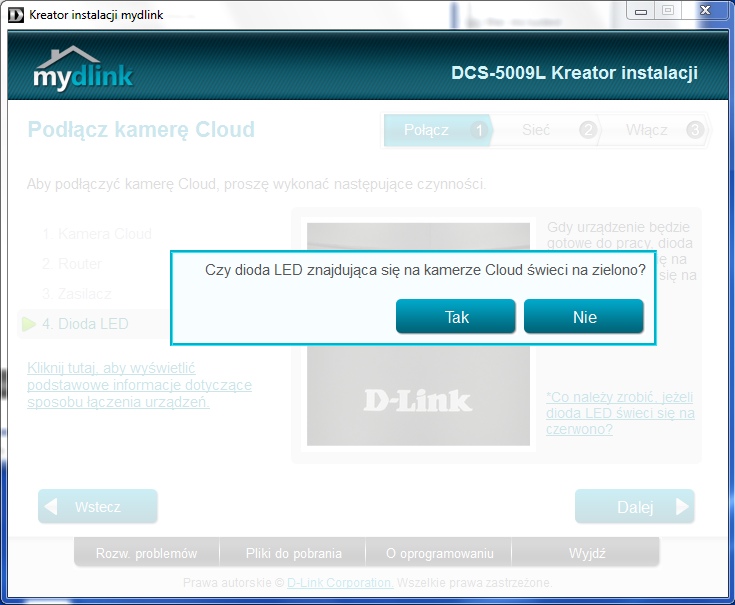Click the right arrow icon on Dalej
The width and height of the screenshot is (735, 605).
[x=682, y=507]
